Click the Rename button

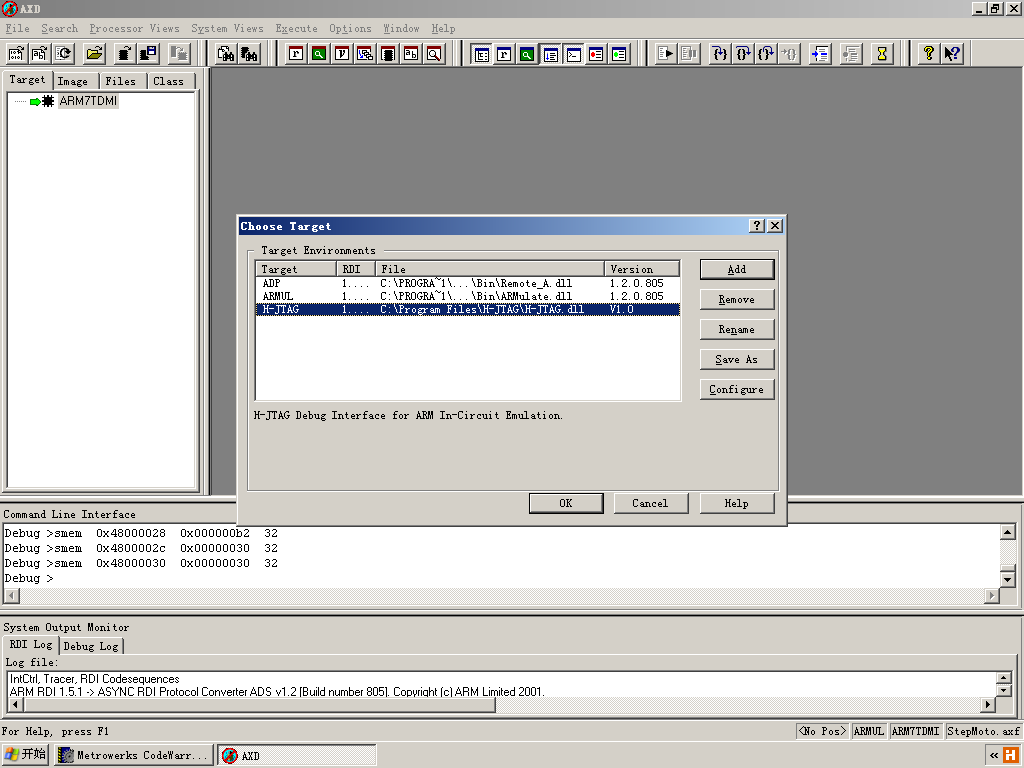(737, 329)
